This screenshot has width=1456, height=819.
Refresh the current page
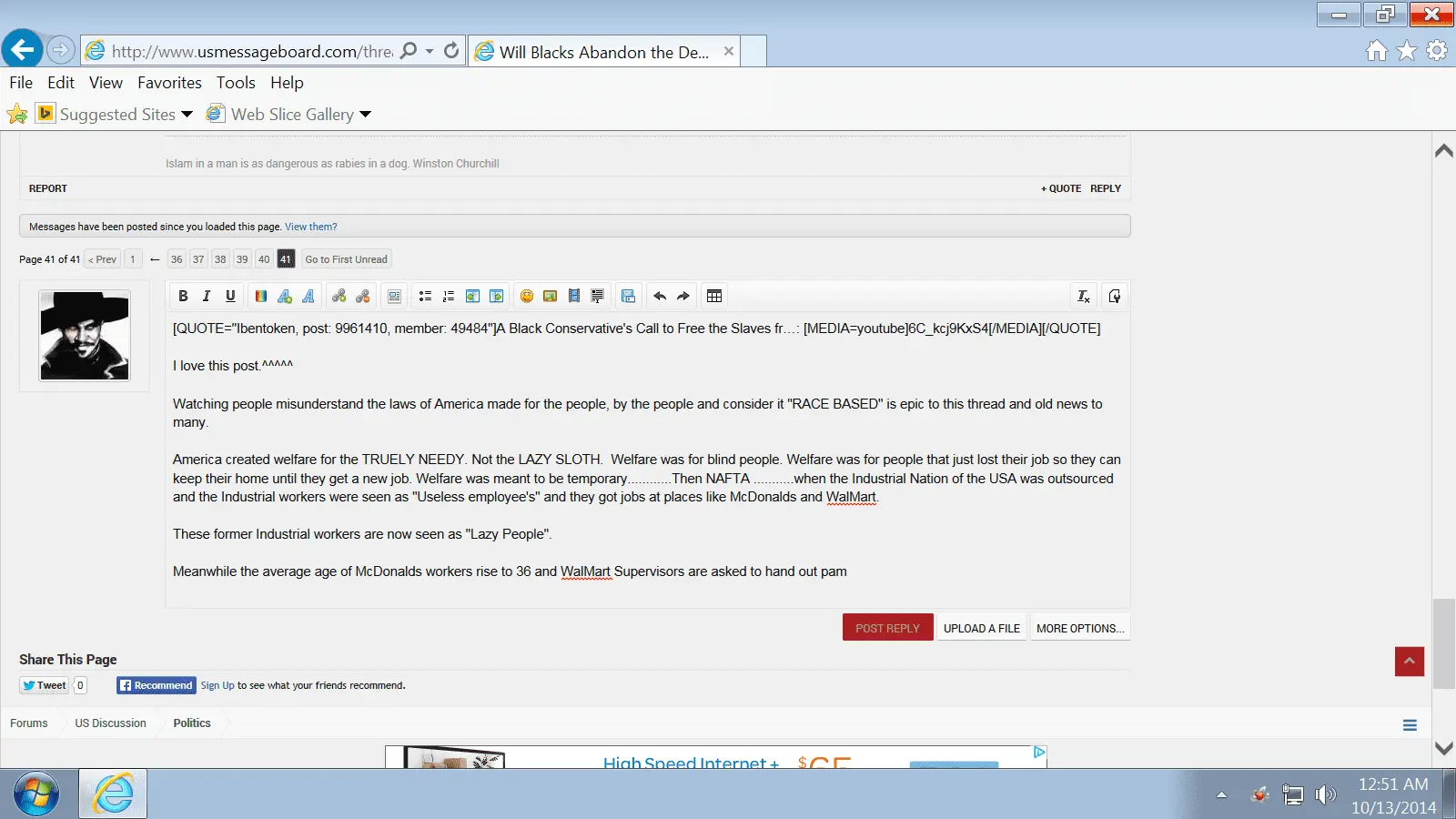[451, 51]
